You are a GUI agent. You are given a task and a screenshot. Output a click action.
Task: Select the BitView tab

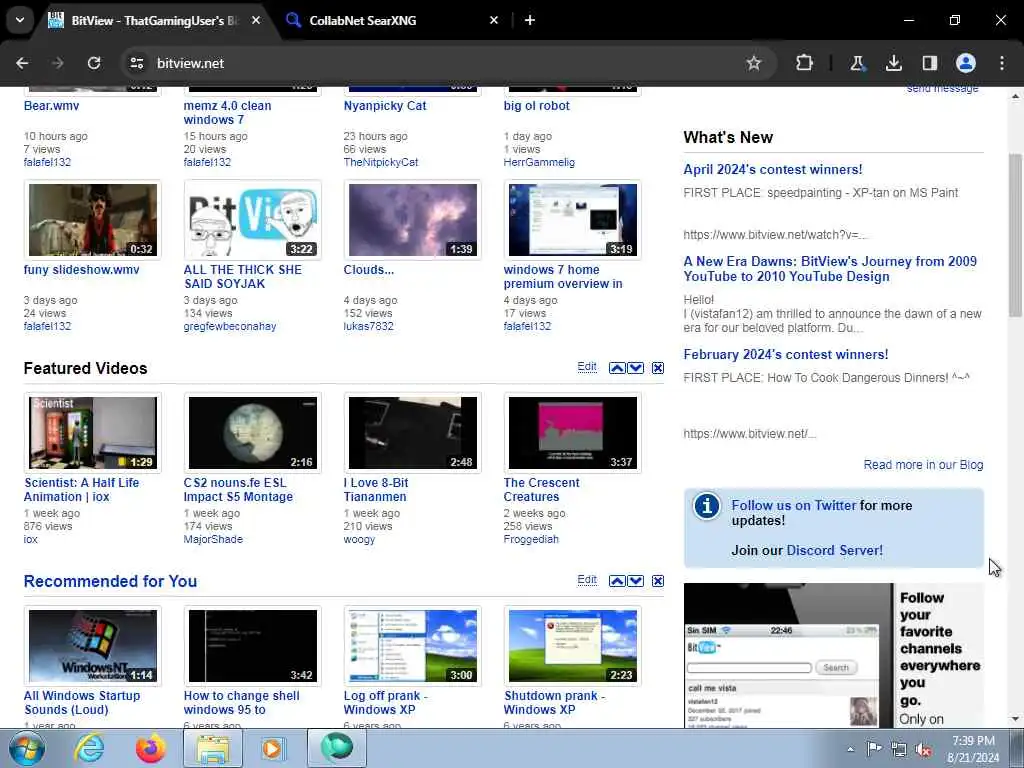click(154, 21)
